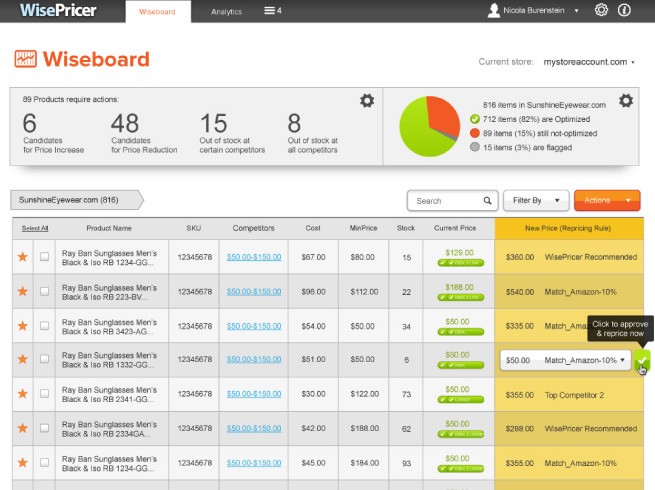Click grey flagged legend dot

point(475,147)
